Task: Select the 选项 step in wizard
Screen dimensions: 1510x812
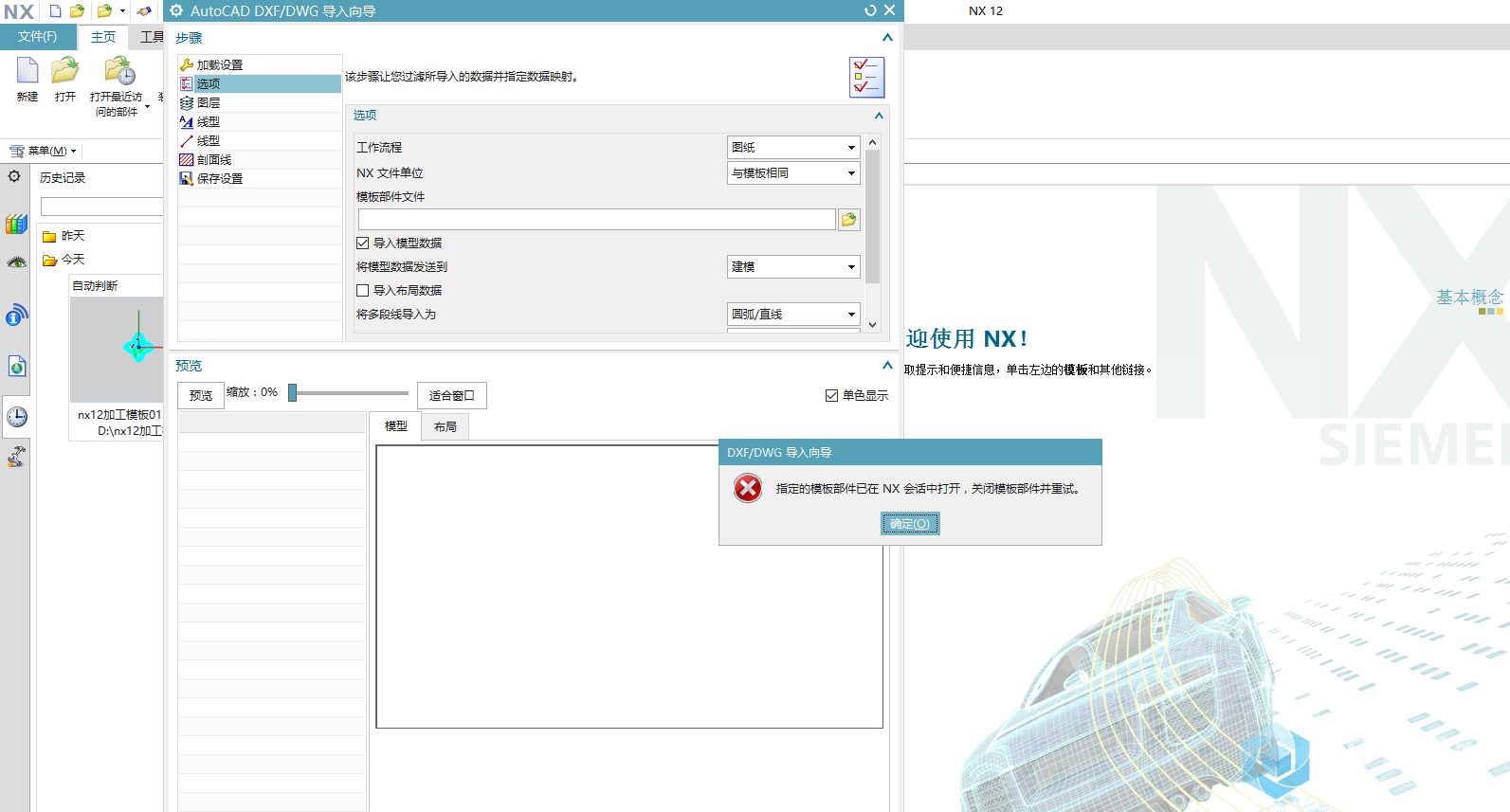Action: pyautogui.click(x=260, y=84)
